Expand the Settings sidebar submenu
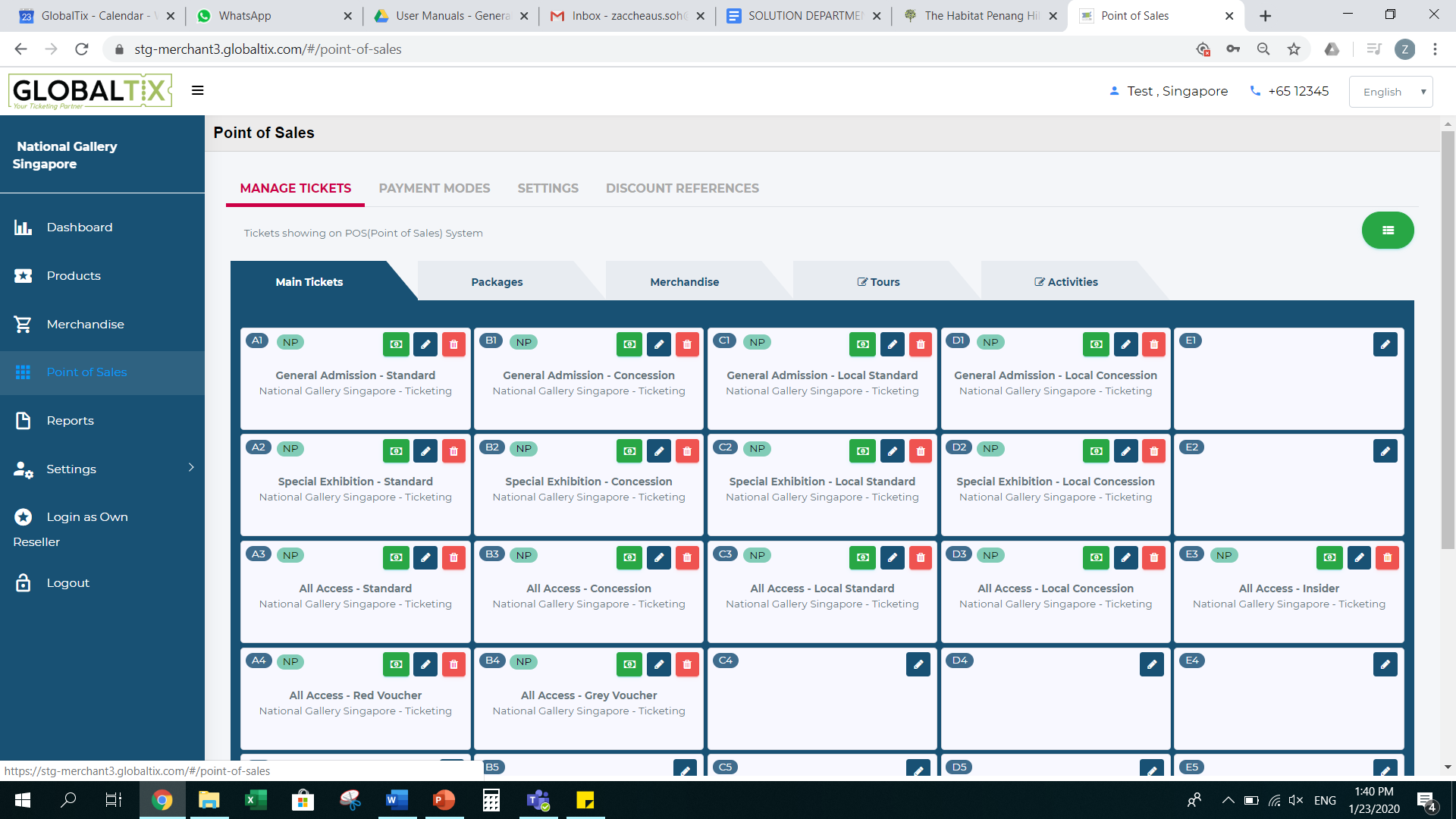Viewport: 1456px width, 819px height. [102, 469]
